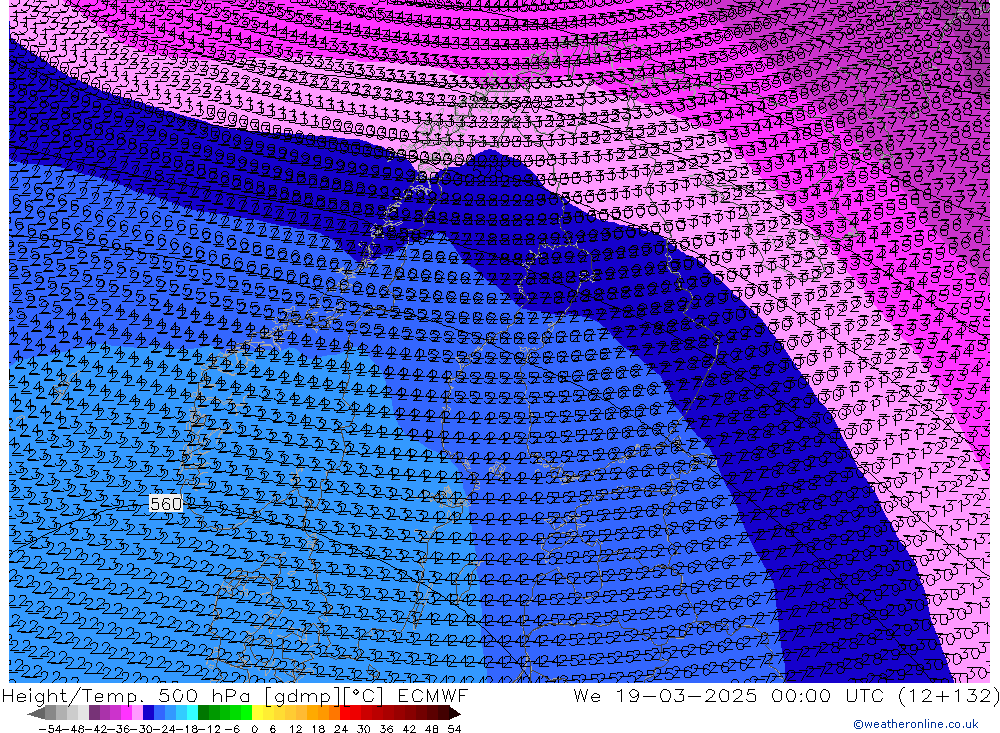This screenshot has height=733, width=1000.
Task: Click the [°C] unit label in the title
Action: pos(363,696)
